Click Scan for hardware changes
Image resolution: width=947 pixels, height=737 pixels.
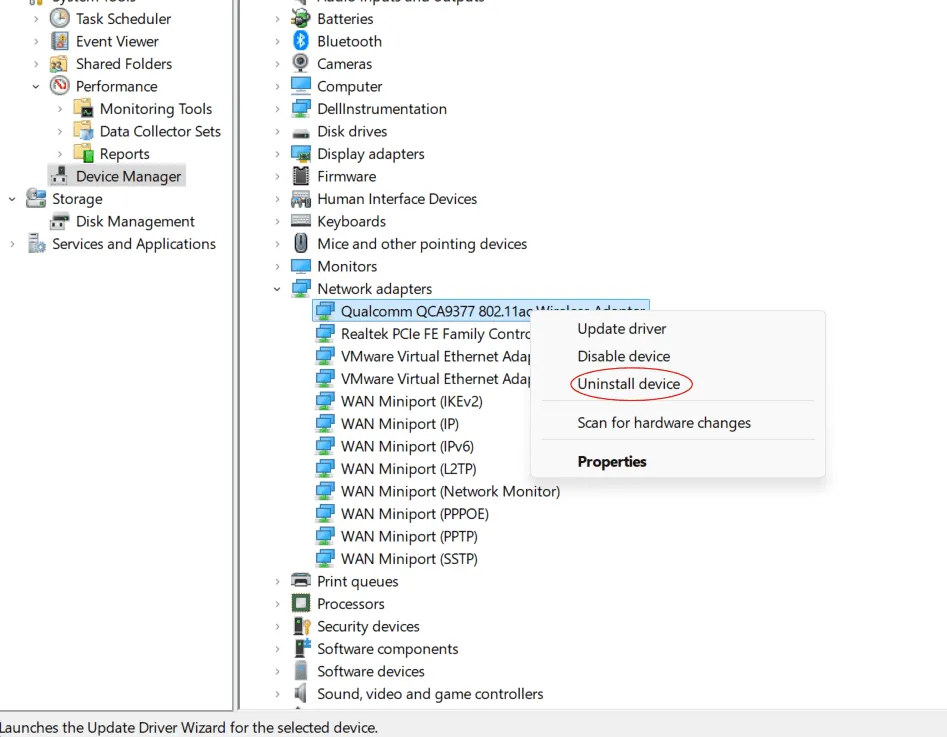pos(665,423)
